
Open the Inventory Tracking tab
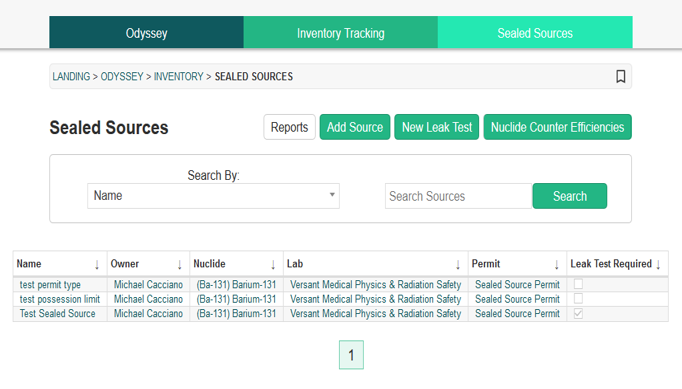click(341, 32)
